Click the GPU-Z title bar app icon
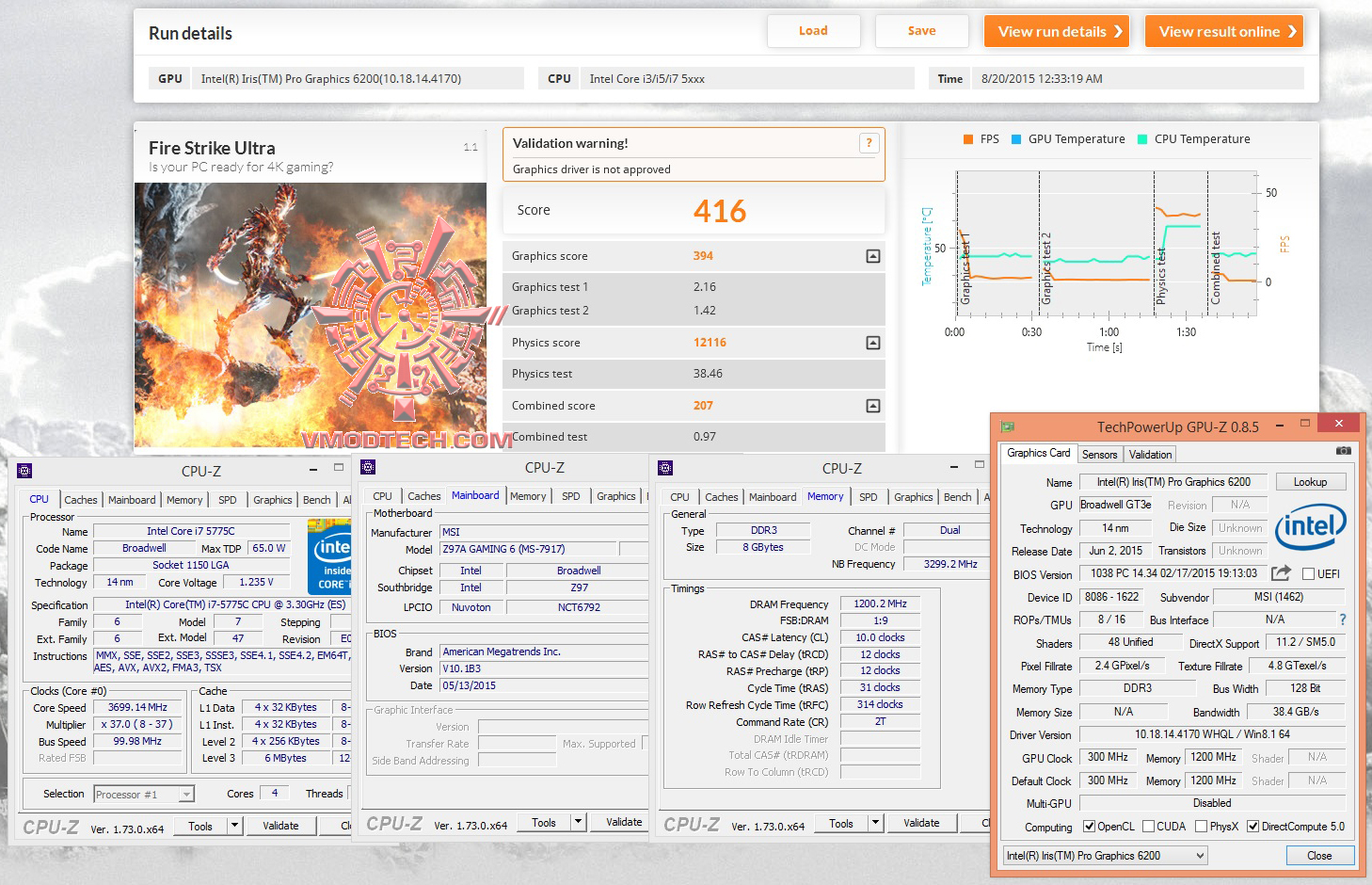Screen dimensions: 1372x885 [1008, 426]
